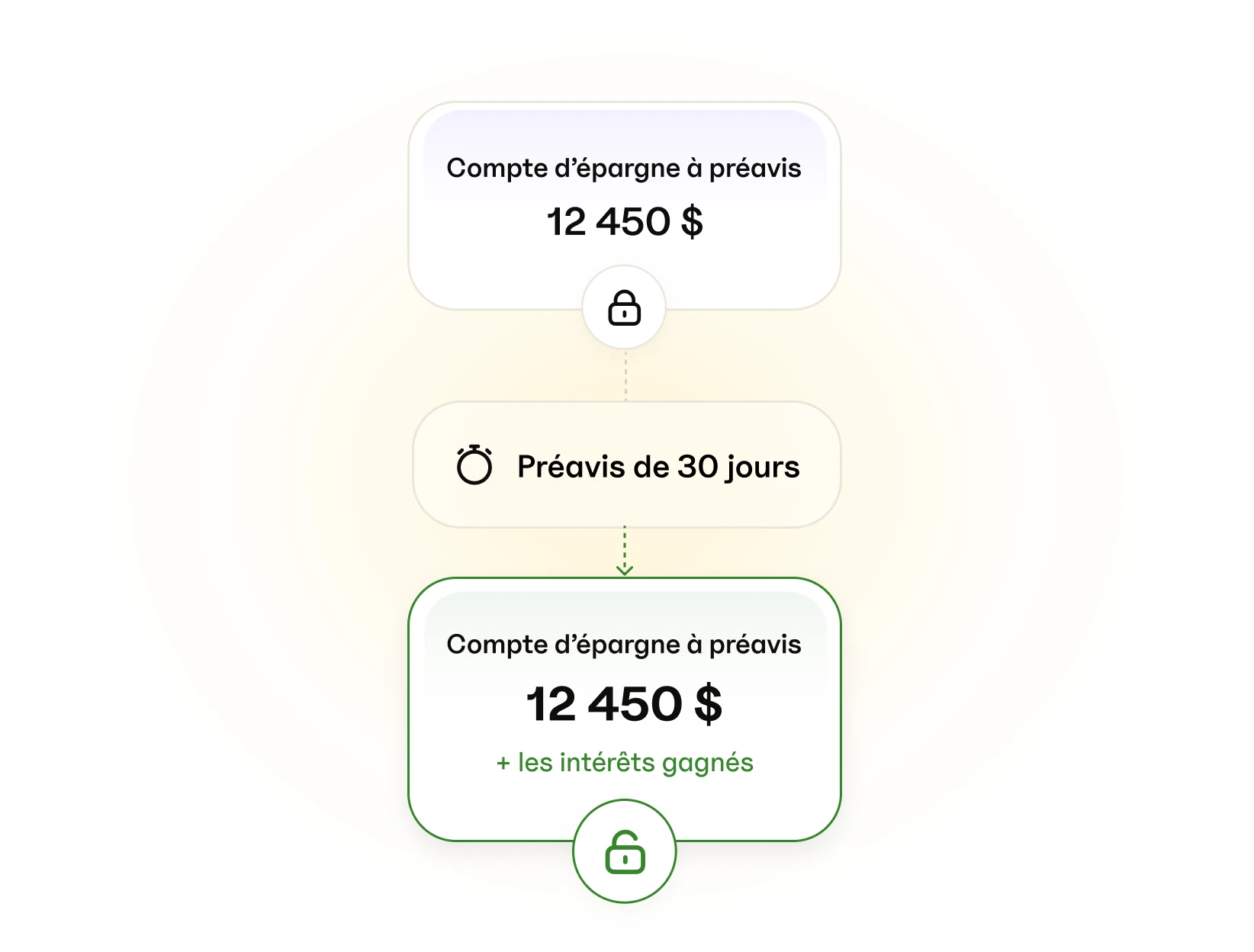Click the green dashed downward arrow
Screen dimensions: 1254x952
[x=625, y=550]
